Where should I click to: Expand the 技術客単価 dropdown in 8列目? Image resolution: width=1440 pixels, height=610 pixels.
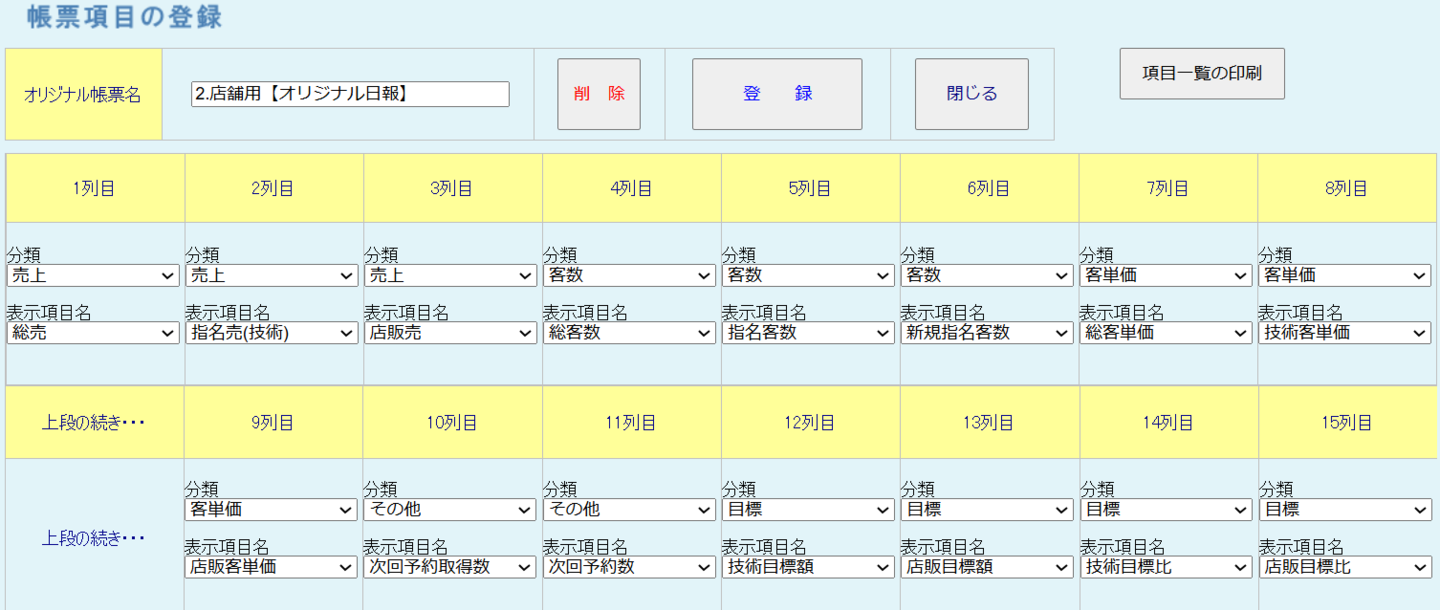coord(1345,333)
